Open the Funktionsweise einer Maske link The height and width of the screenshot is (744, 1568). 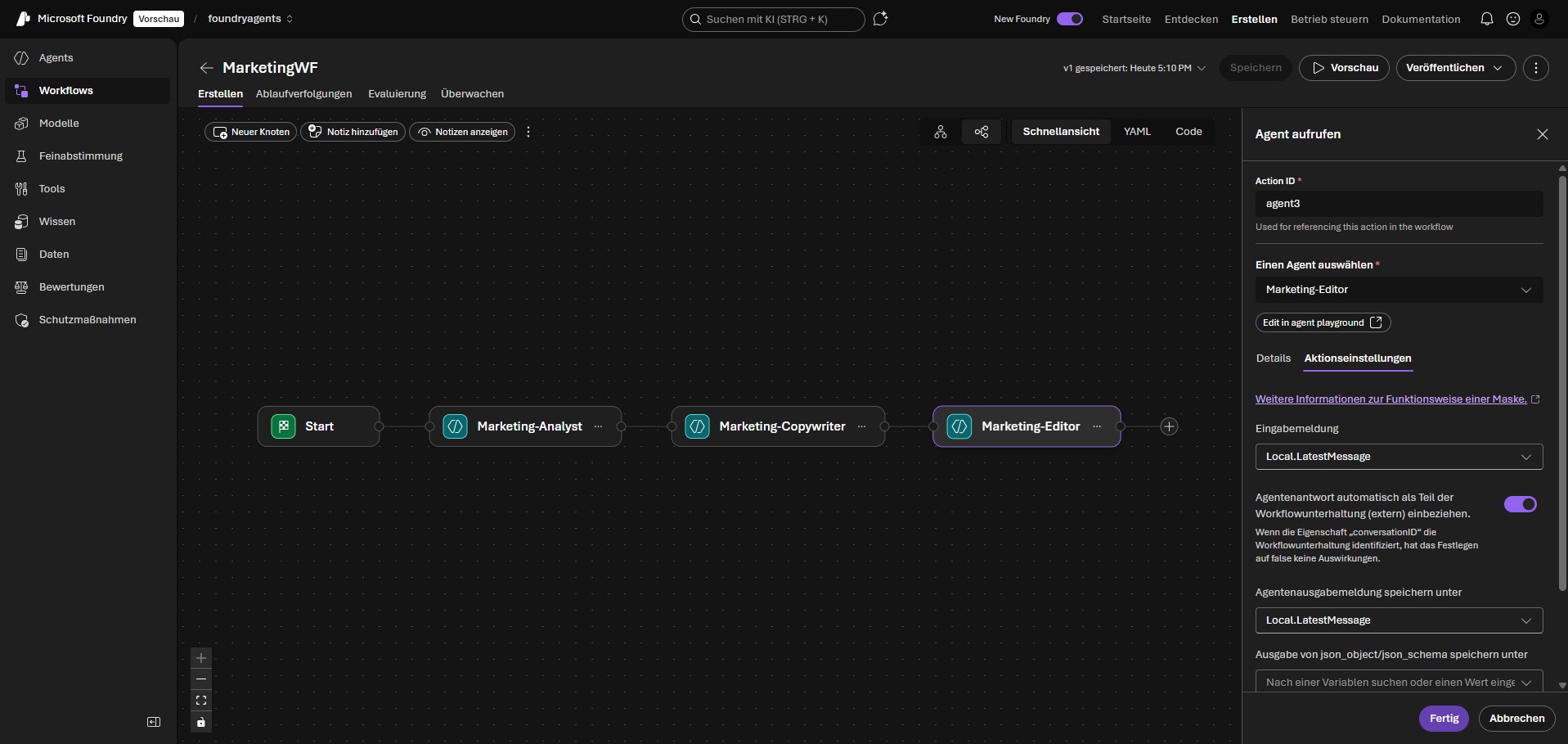(x=1391, y=399)
